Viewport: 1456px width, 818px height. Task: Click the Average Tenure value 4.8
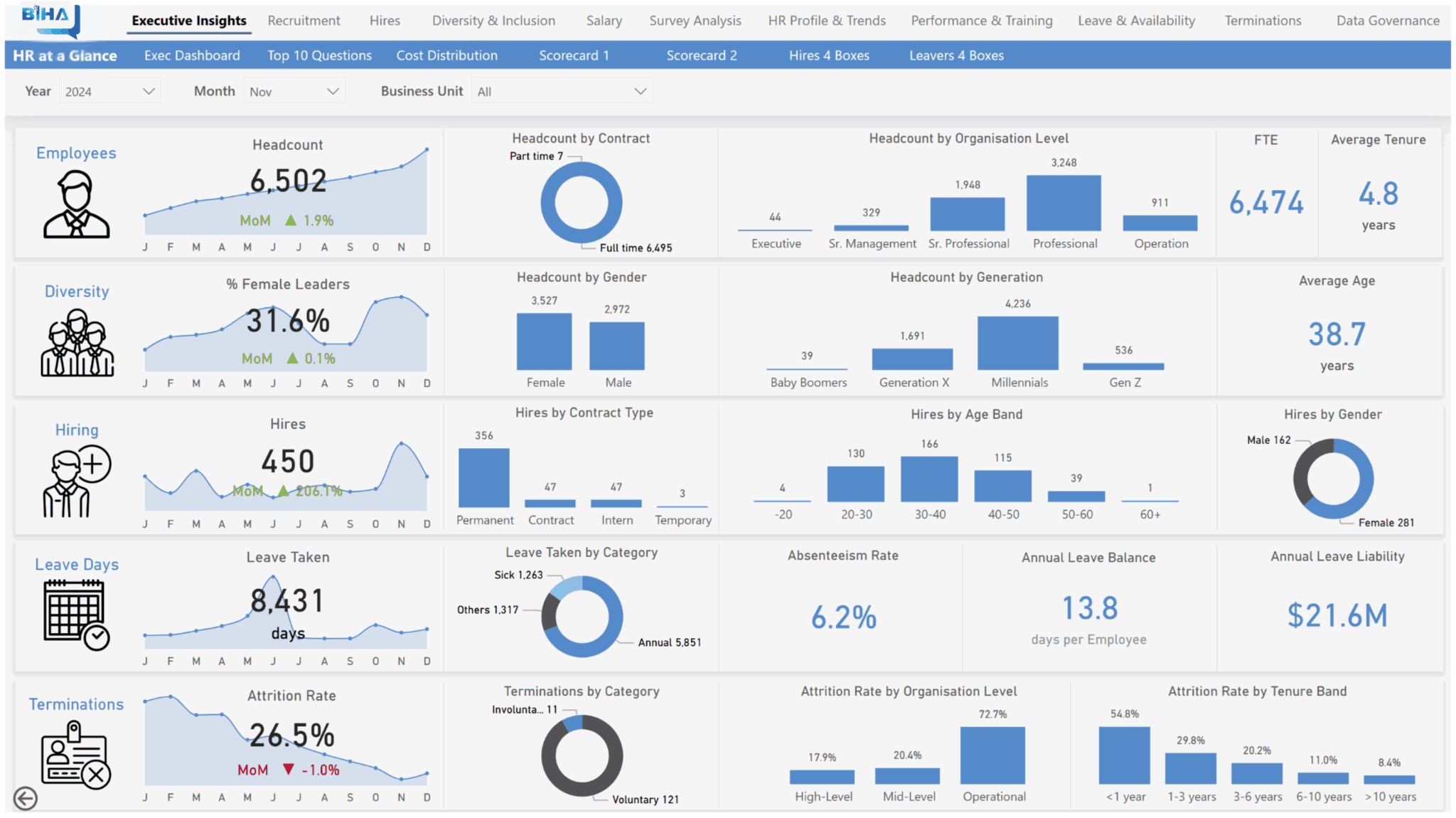1379,193
